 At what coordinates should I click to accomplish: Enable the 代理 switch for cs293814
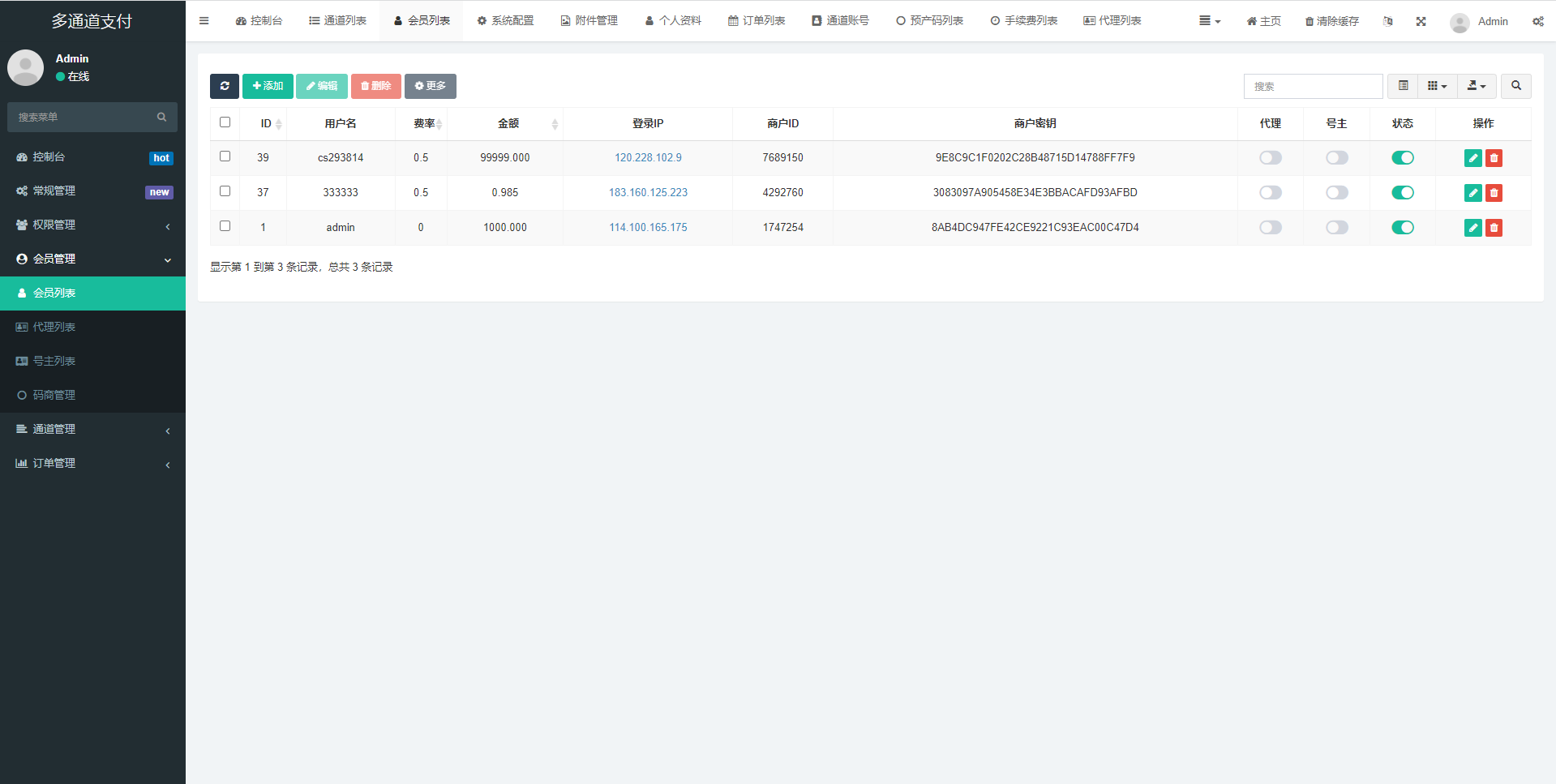point(1270,158)
